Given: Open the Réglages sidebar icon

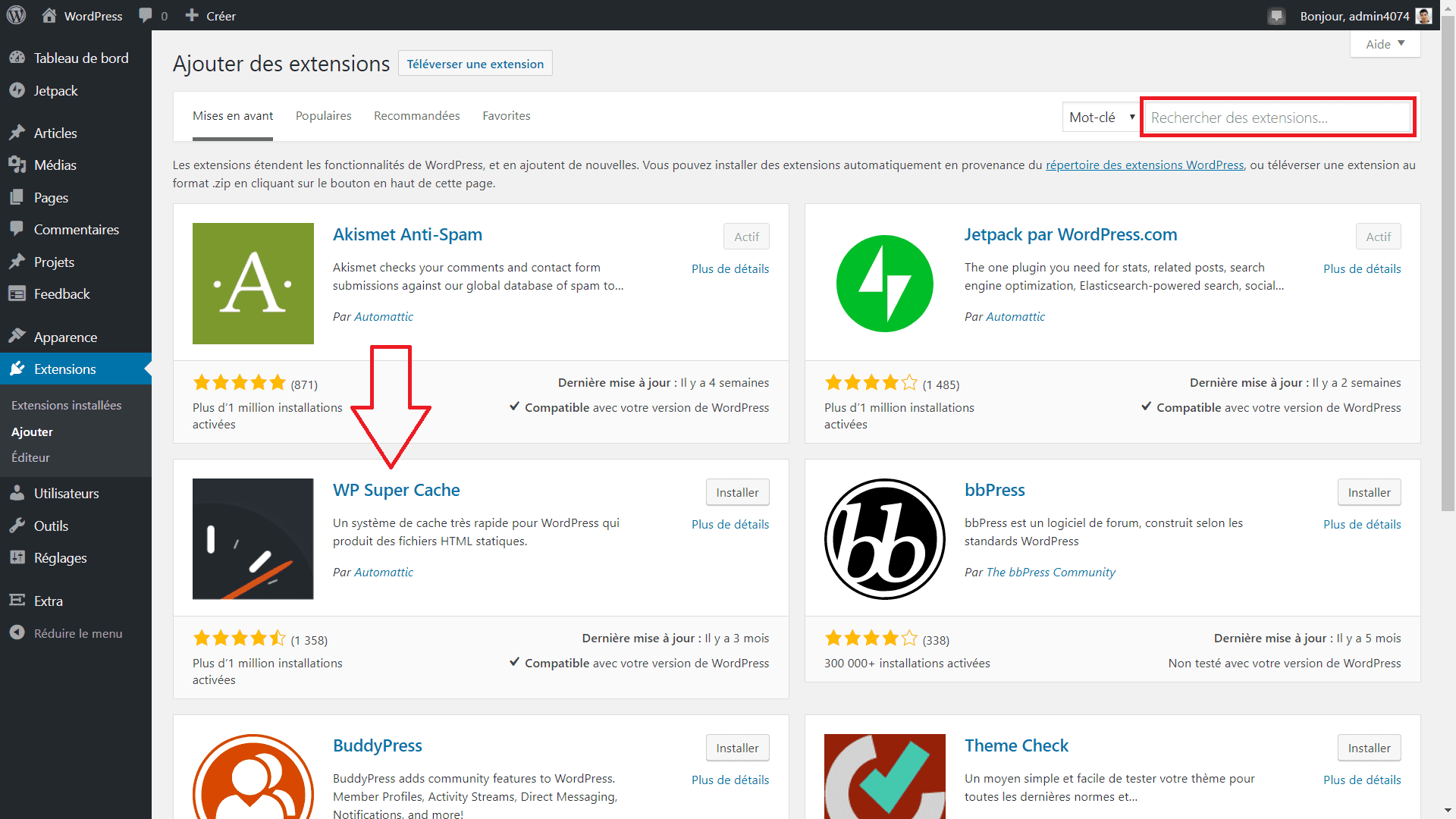Looking at the screenshot, I should 17,557.
